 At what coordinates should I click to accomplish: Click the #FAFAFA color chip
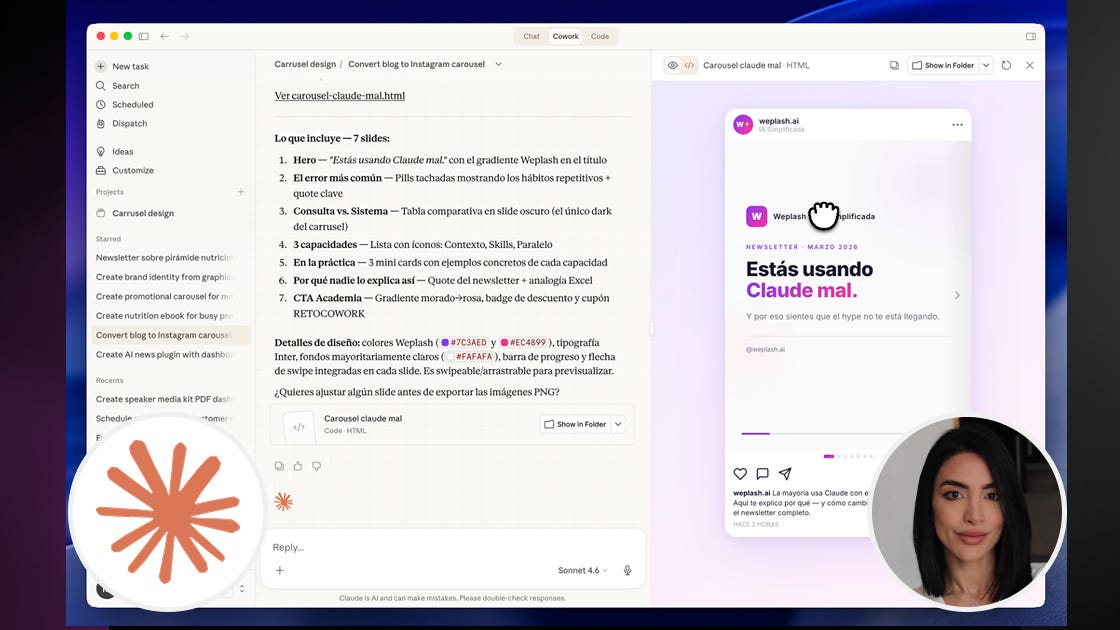coord(471,357)
